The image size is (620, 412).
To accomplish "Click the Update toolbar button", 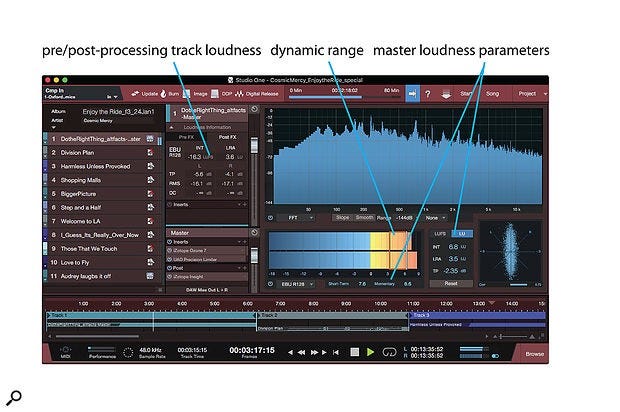I will (x=145, y=94).
